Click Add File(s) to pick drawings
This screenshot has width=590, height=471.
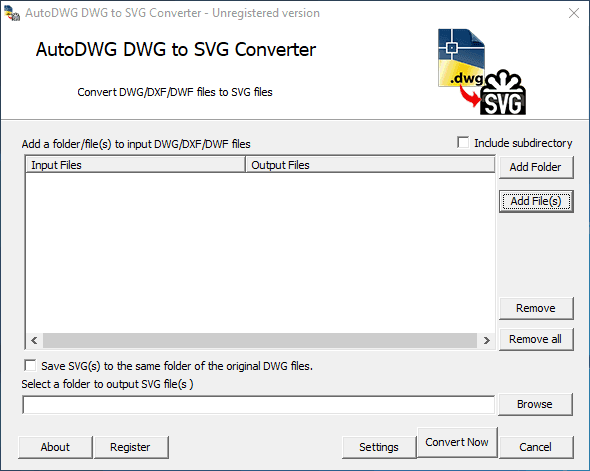click(536, 201)
